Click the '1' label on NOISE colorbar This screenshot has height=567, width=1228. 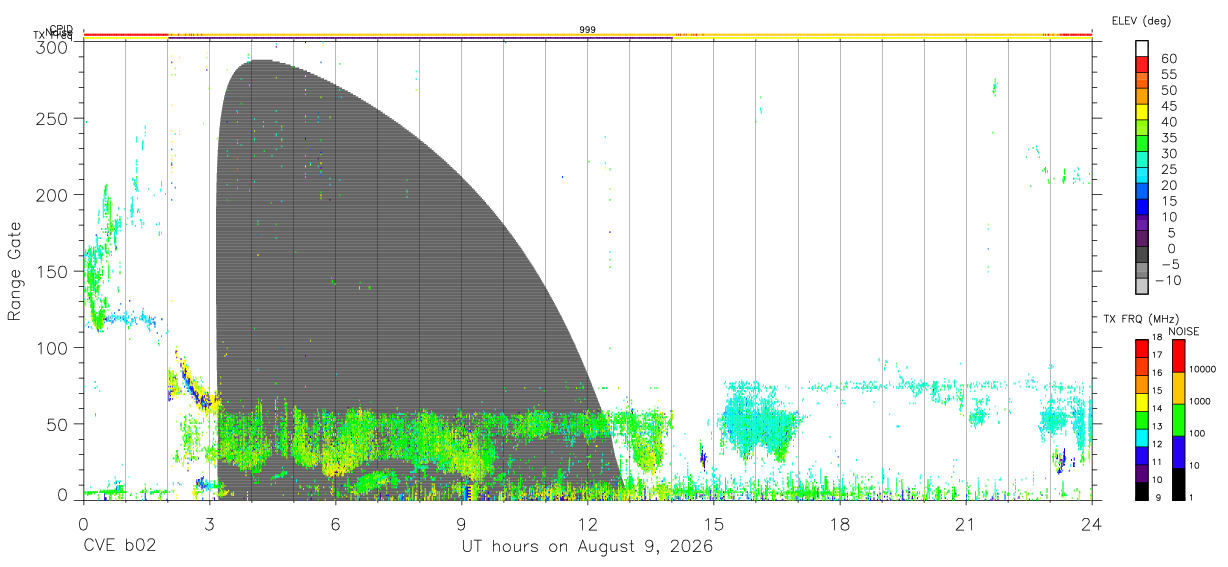click(1190, 497)
